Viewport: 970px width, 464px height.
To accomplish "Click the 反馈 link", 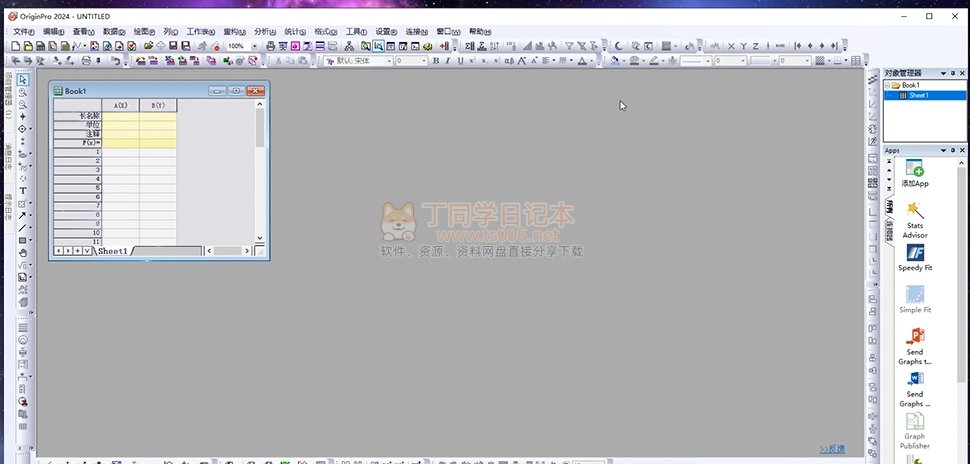I will 832,449.
